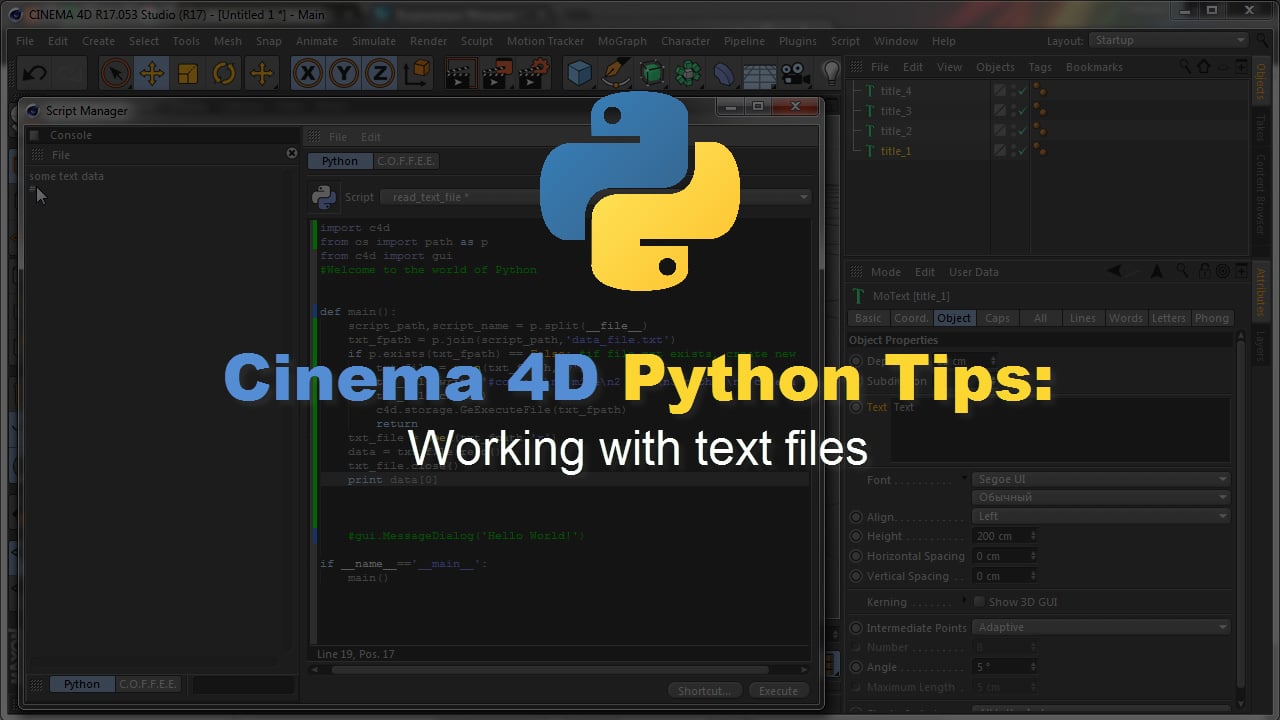Open the Align Left dropdown
1280x720 pixels.
pyautogui.click(x=1101, y=516)
